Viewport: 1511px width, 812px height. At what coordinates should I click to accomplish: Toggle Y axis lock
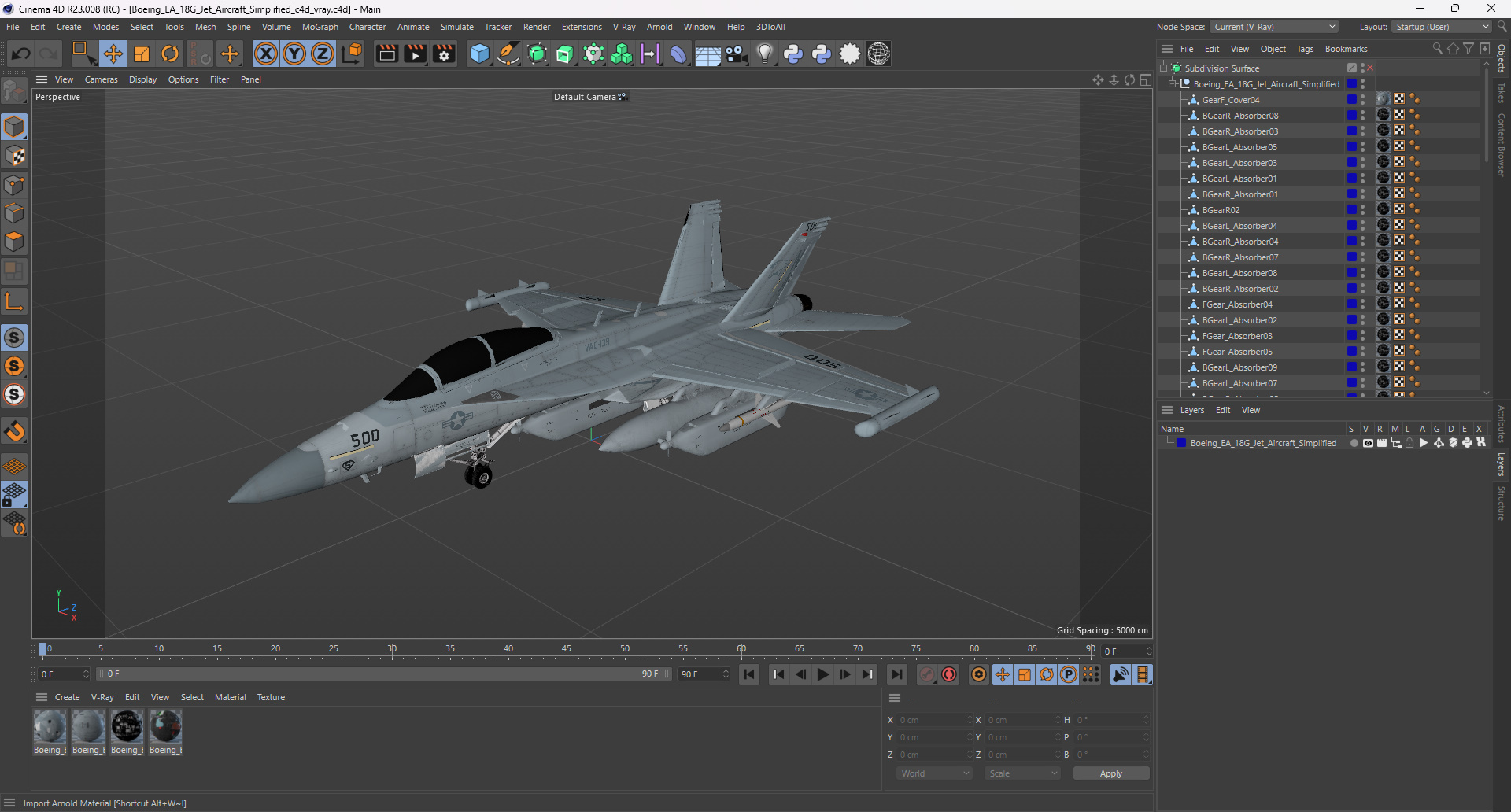[x=294, y=54]
